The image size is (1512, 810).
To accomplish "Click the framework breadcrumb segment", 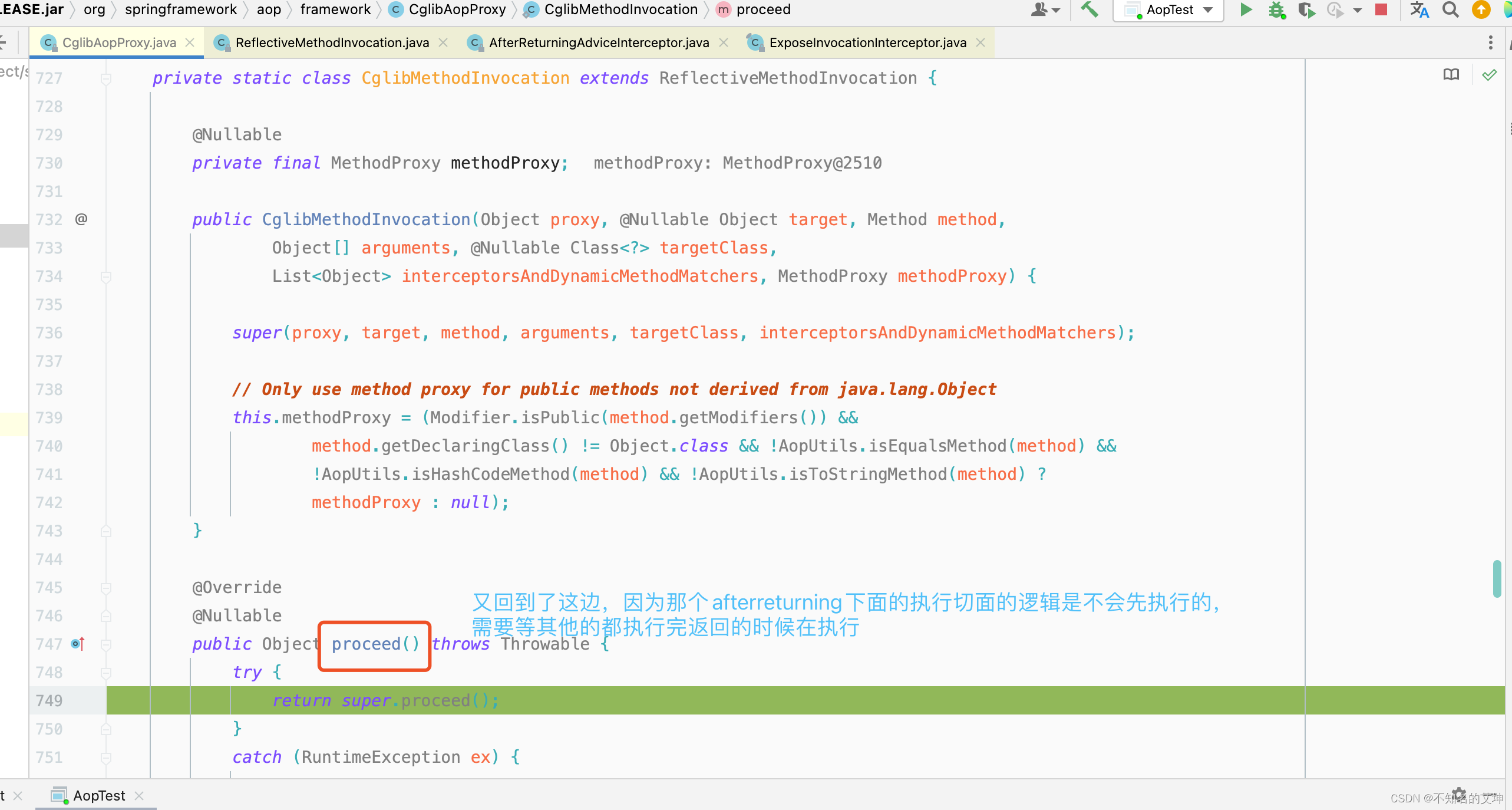I will coord(335,9).
